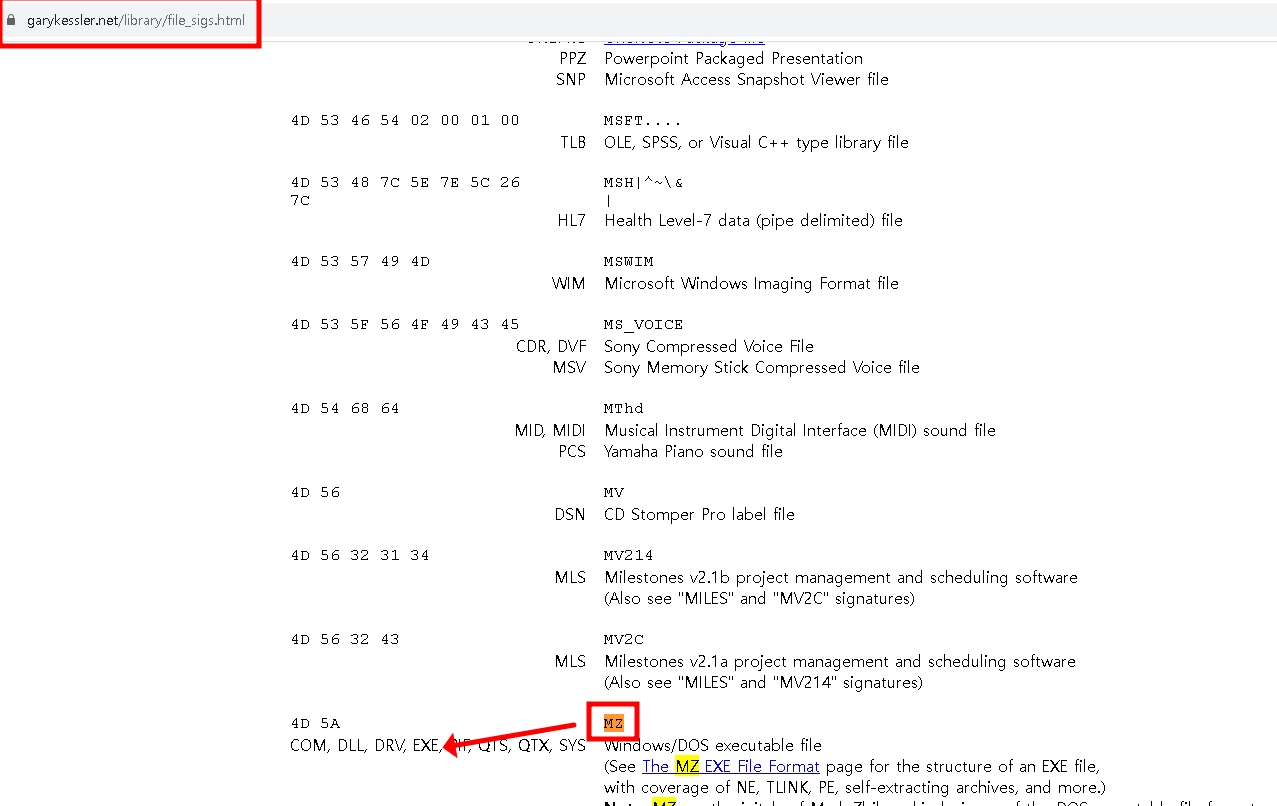The height and width of the screenshot is (806, 1277).
Task: Click the MSWIM ASCII text
Action: [628, 262]
